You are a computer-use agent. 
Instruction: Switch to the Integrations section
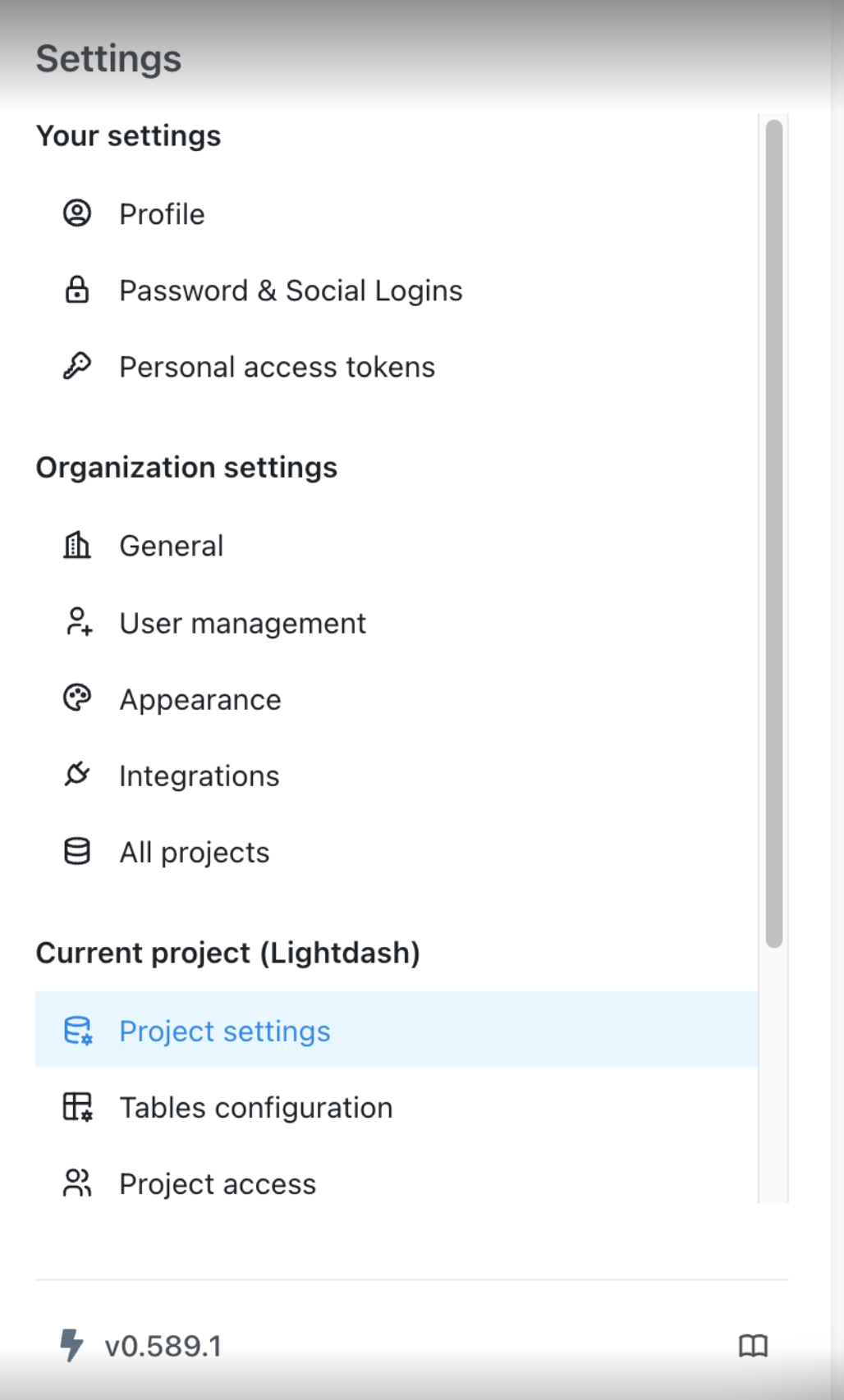(x=199, y=775)
